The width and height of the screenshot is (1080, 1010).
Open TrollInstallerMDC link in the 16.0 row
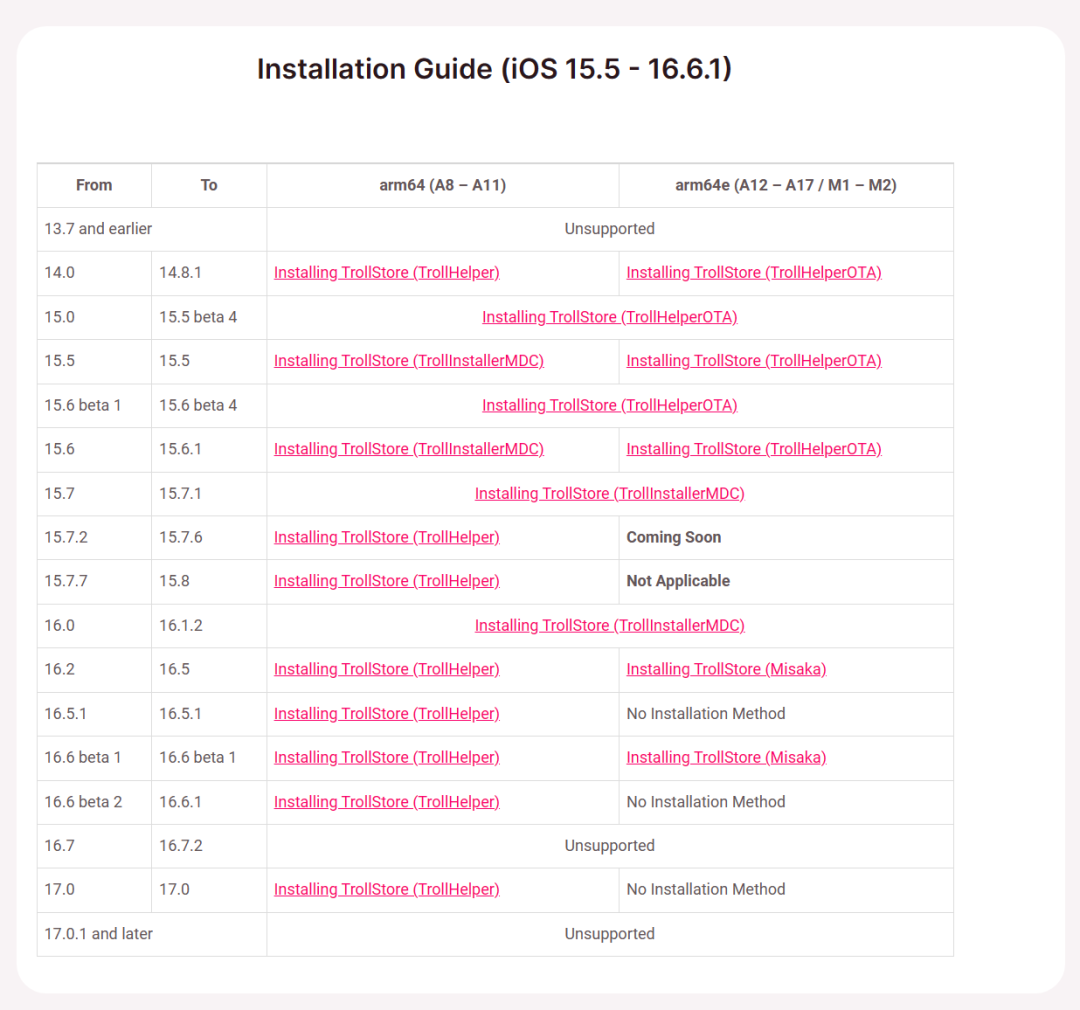point(610,626)
